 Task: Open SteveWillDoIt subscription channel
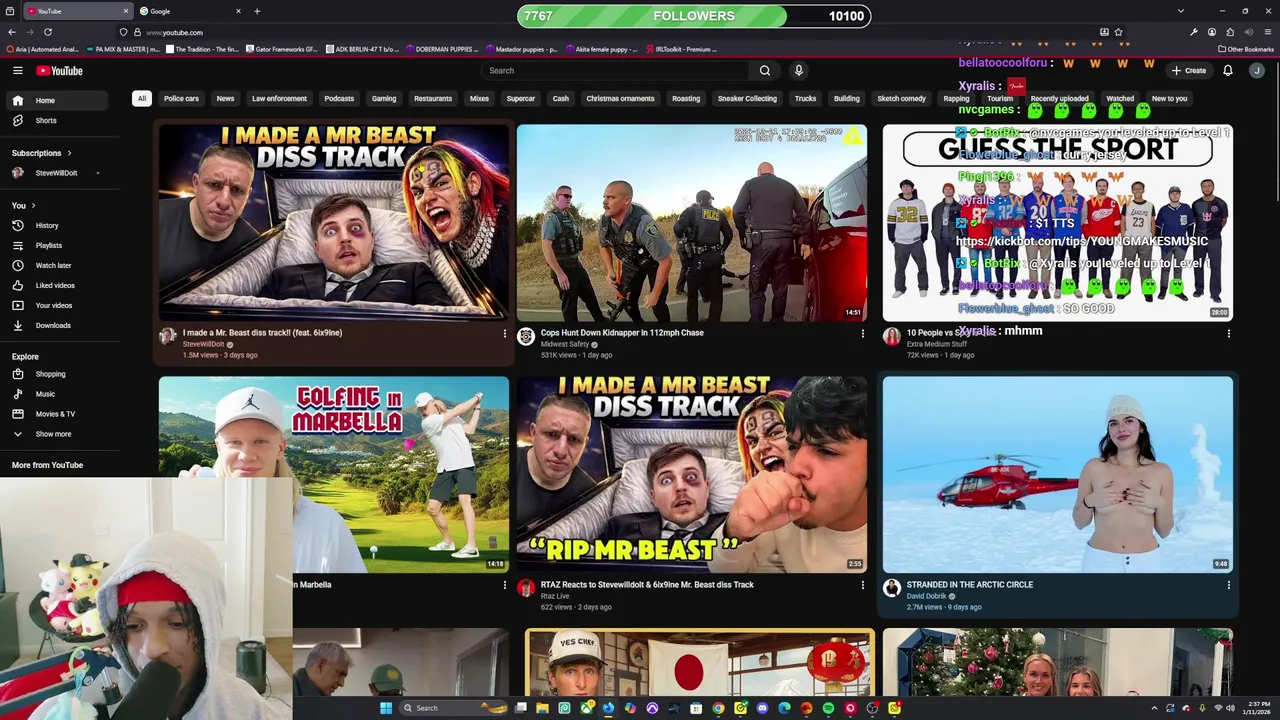click(x=58, y=173)
